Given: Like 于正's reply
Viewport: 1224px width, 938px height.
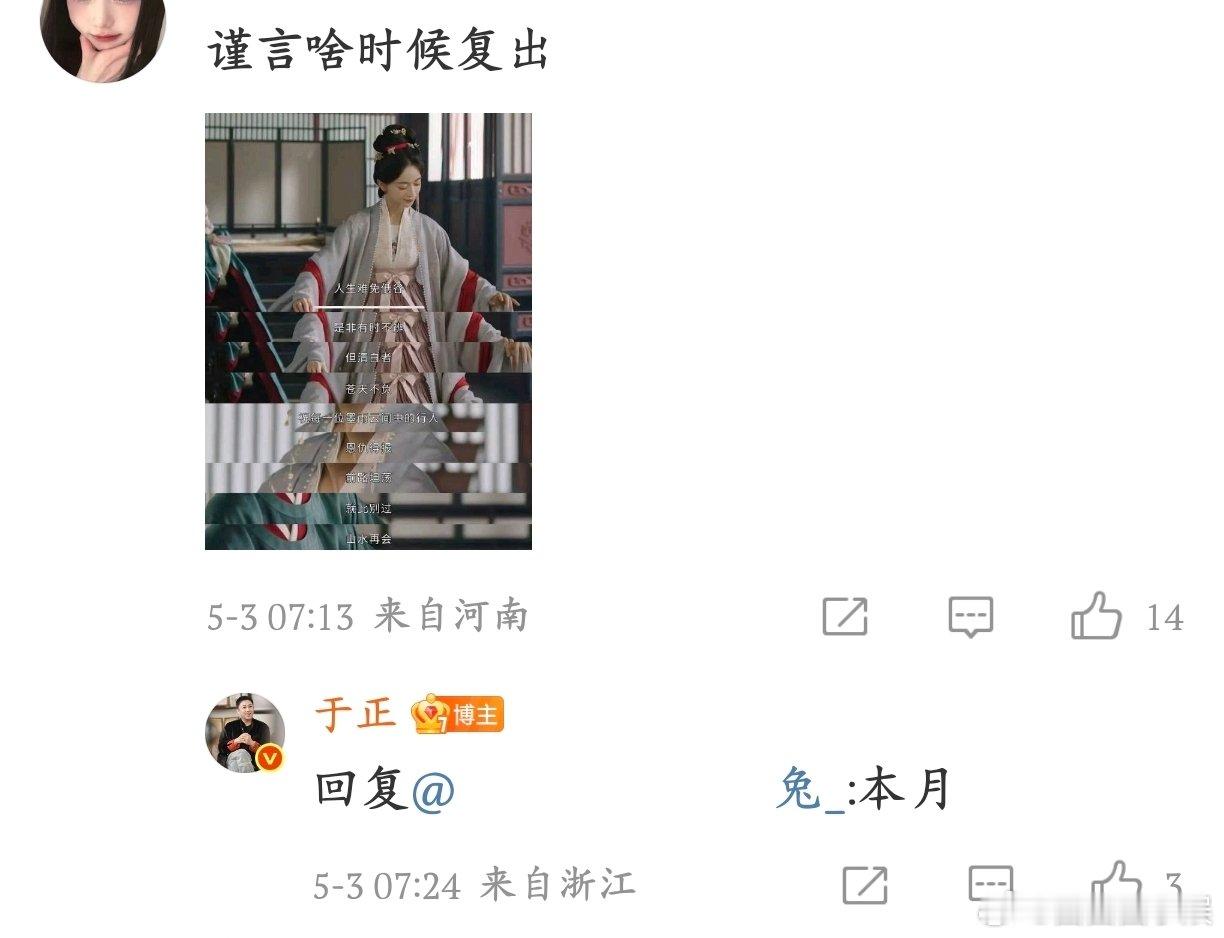Looking at the screenshot, I should pyautogui.click(x=1116, y=883).
